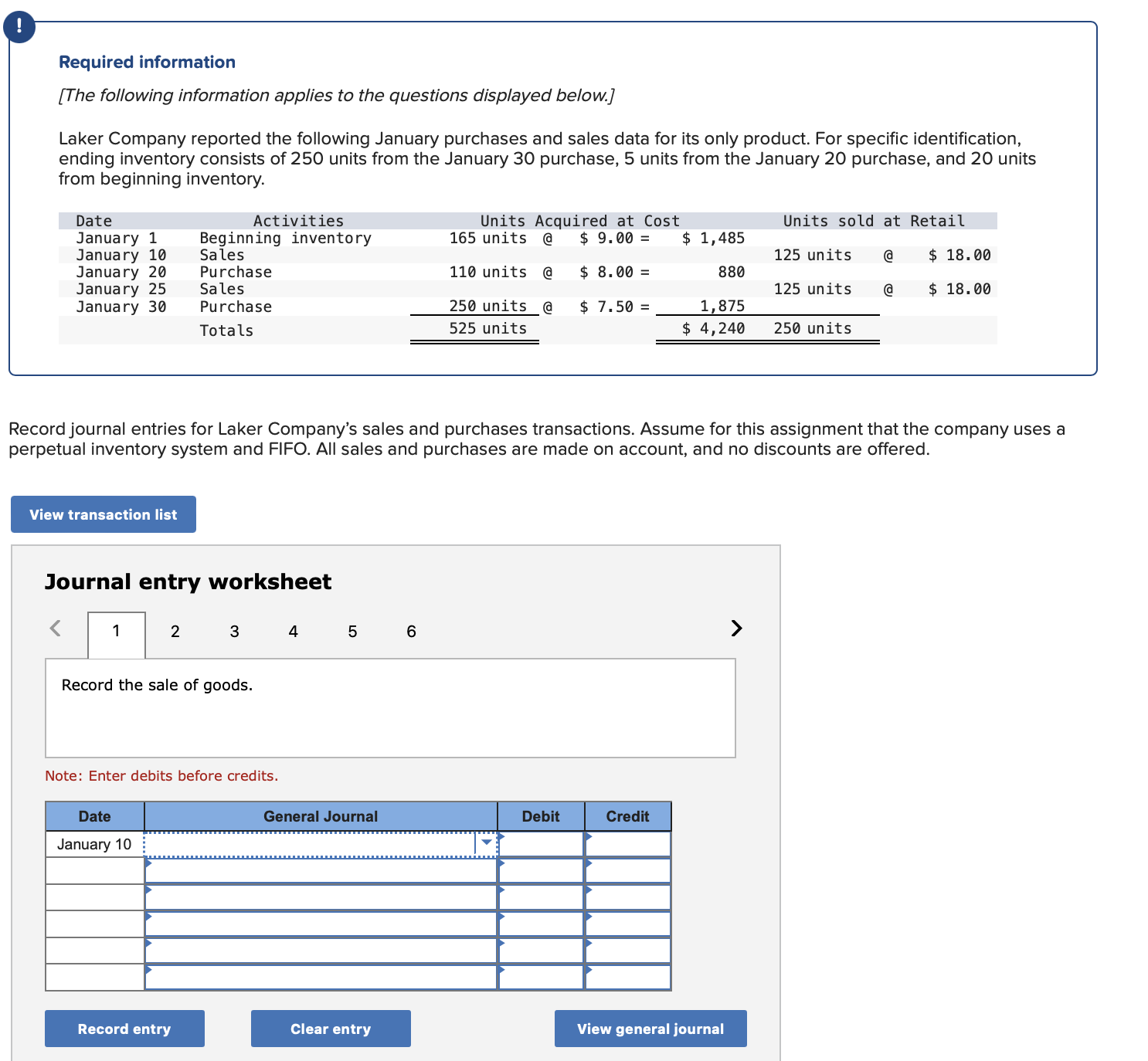This screenshot has width=1148, height=1061.
Task: Select fourth row General Journal field
Action: click(321, 924)
